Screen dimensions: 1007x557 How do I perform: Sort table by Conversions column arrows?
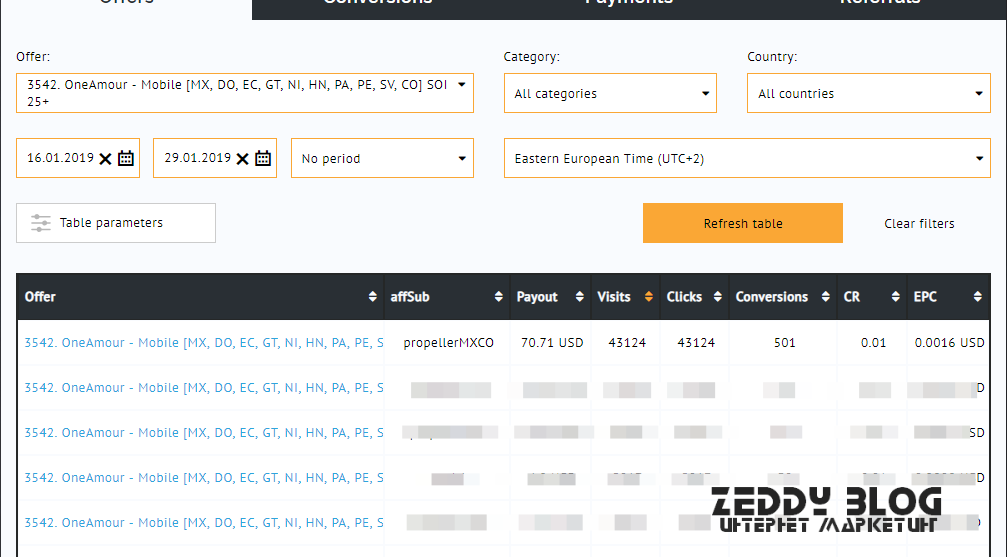pos(826,297)
